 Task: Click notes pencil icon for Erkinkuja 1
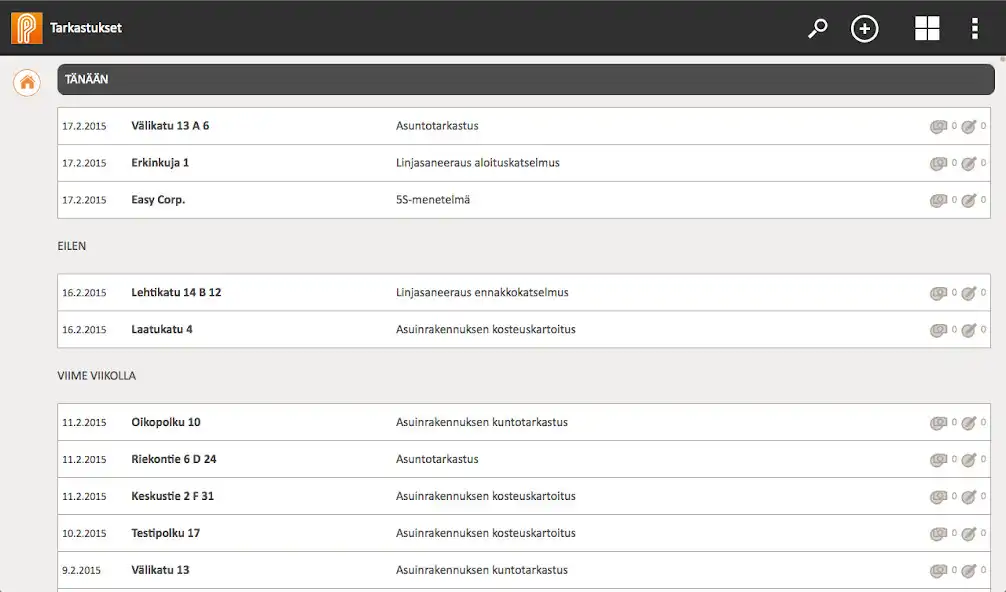(x=968, y=164)
